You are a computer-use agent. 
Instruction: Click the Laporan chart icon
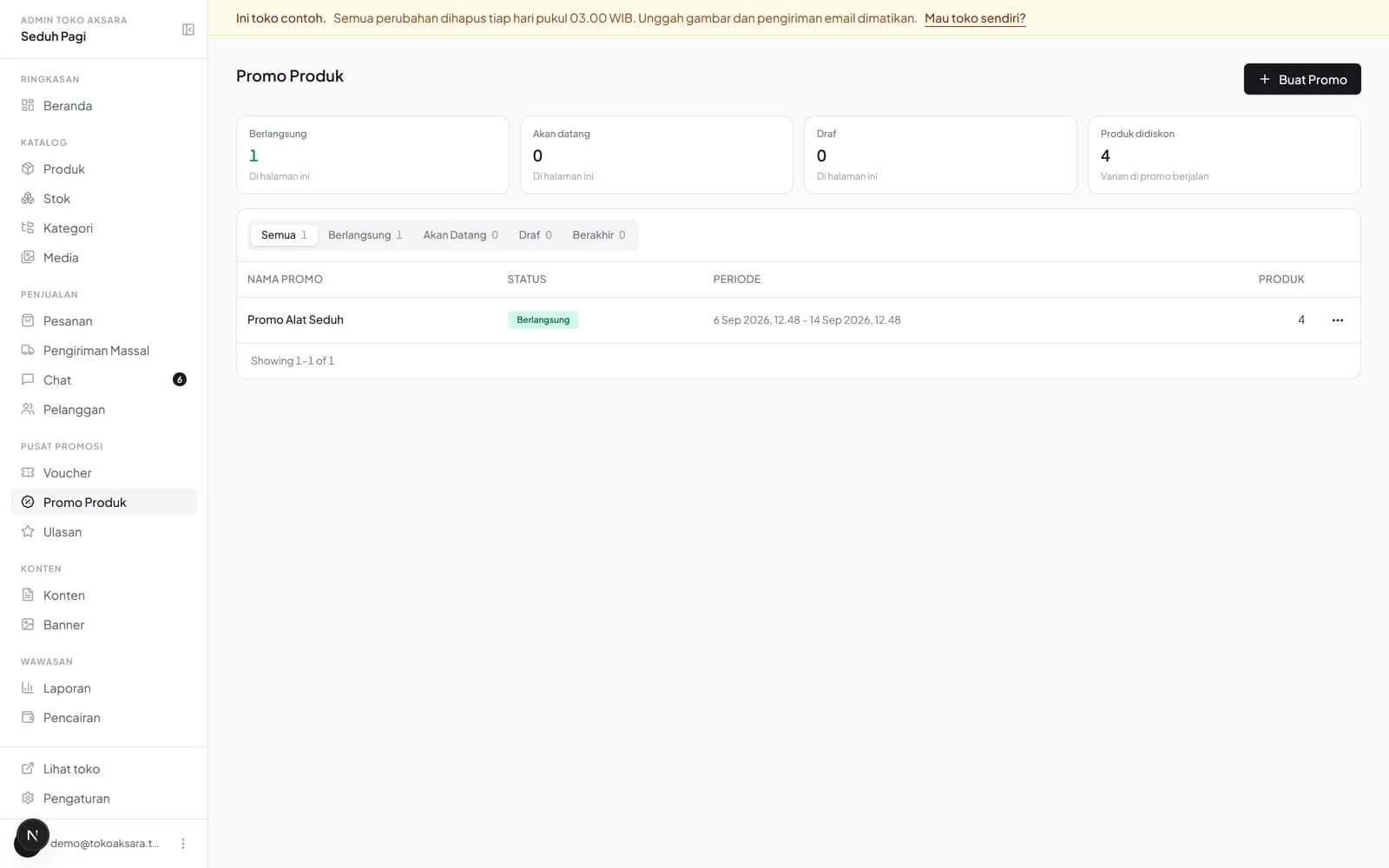tap(28, 687)
